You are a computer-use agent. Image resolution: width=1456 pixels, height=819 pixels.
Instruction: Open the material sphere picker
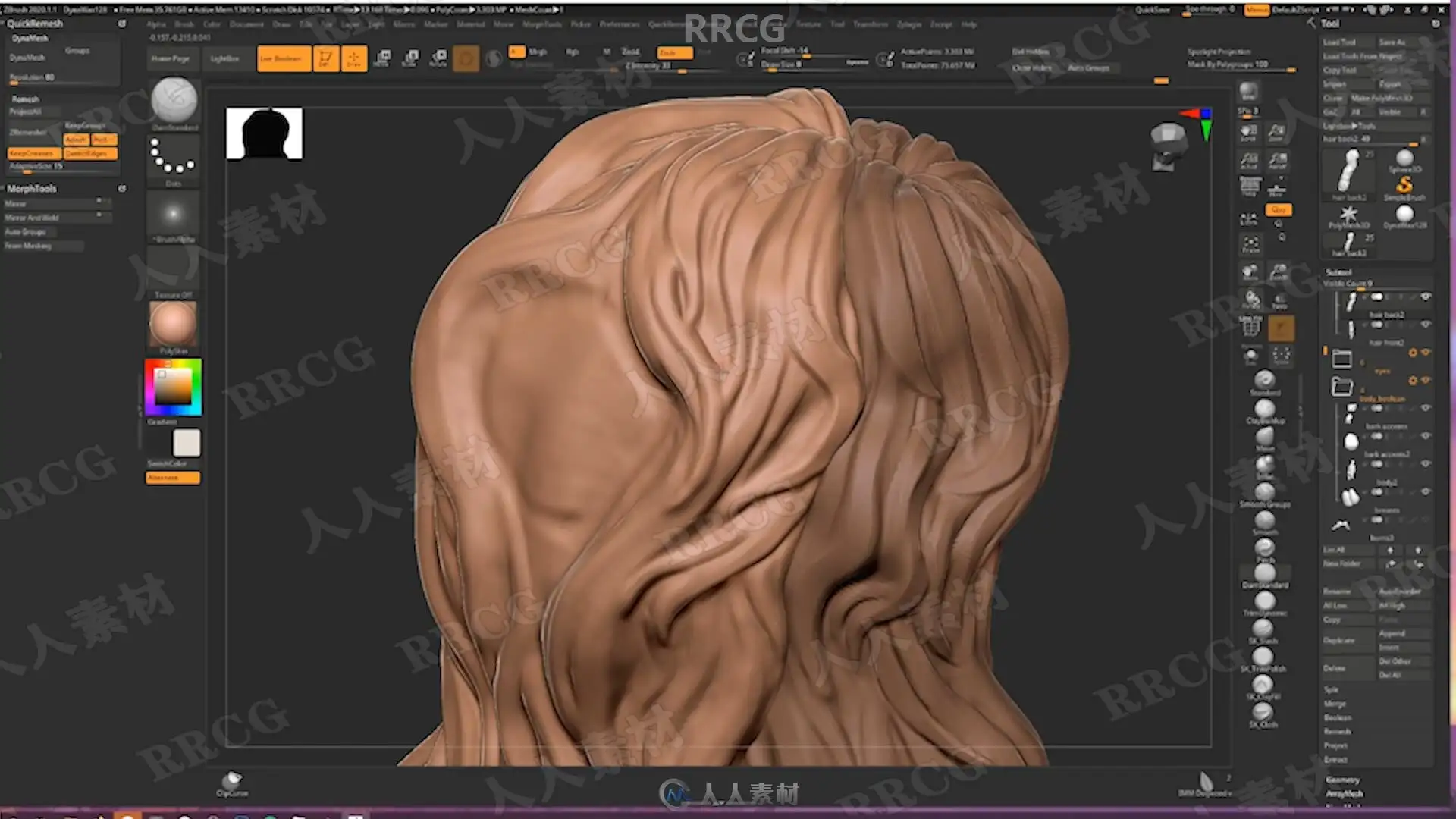[173, 328]
